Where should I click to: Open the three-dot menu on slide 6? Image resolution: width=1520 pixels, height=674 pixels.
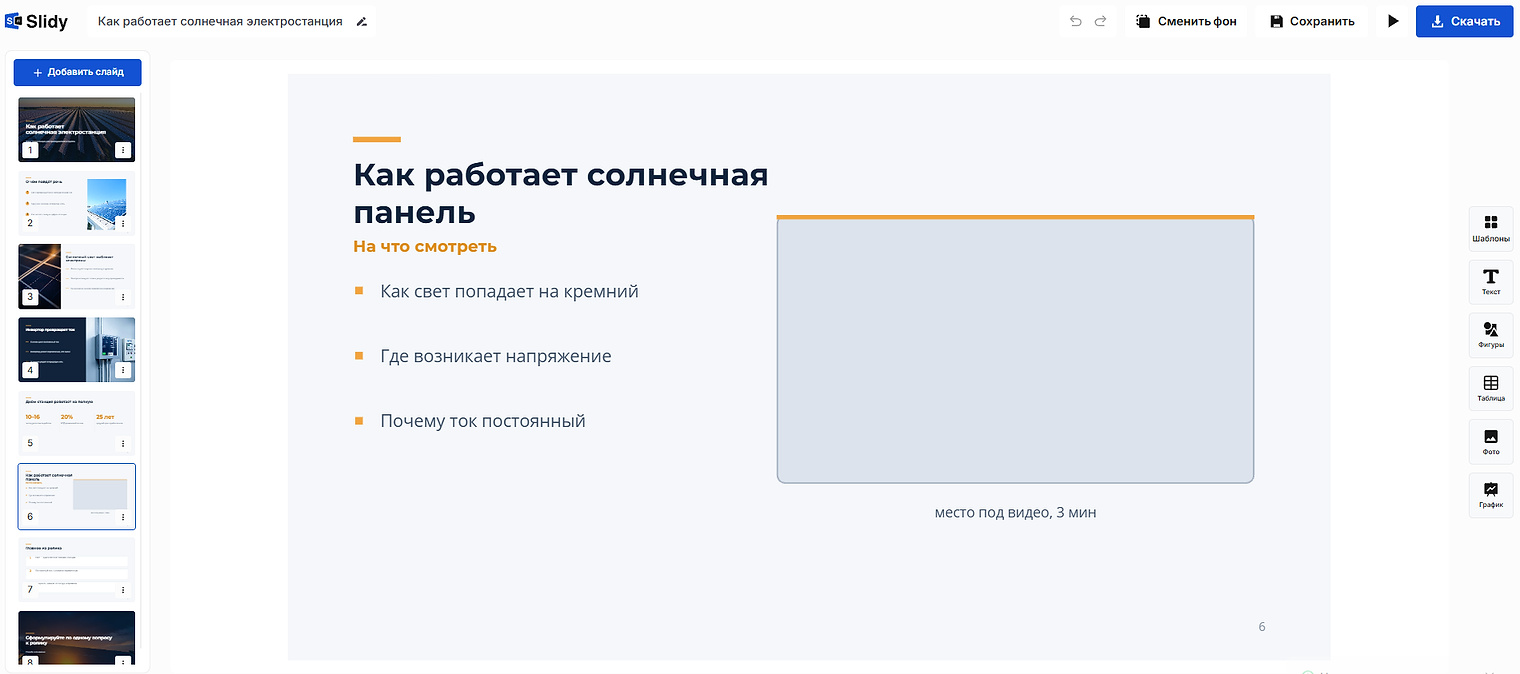click(123, 517)
